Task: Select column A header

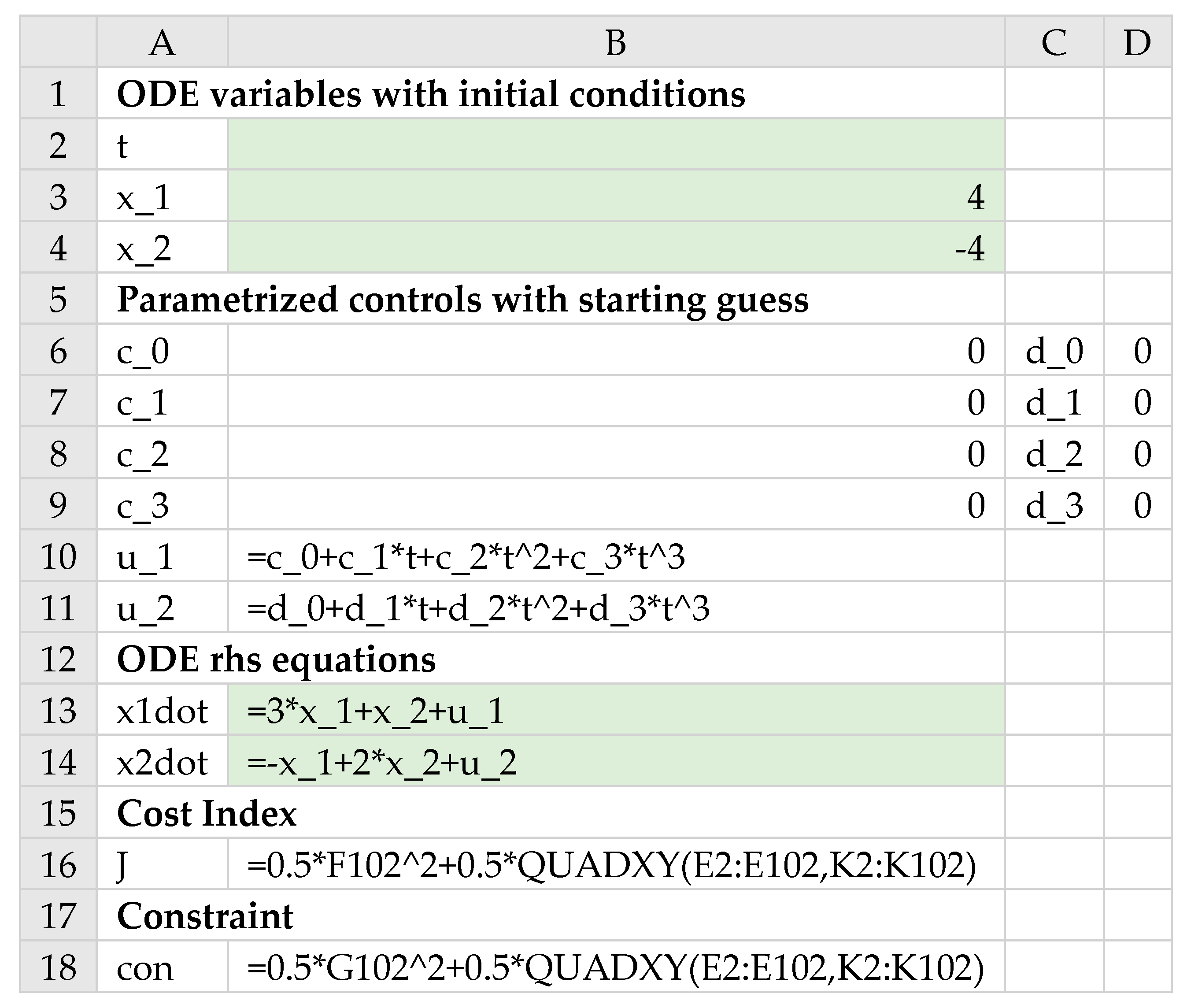Action: point(162,42)
